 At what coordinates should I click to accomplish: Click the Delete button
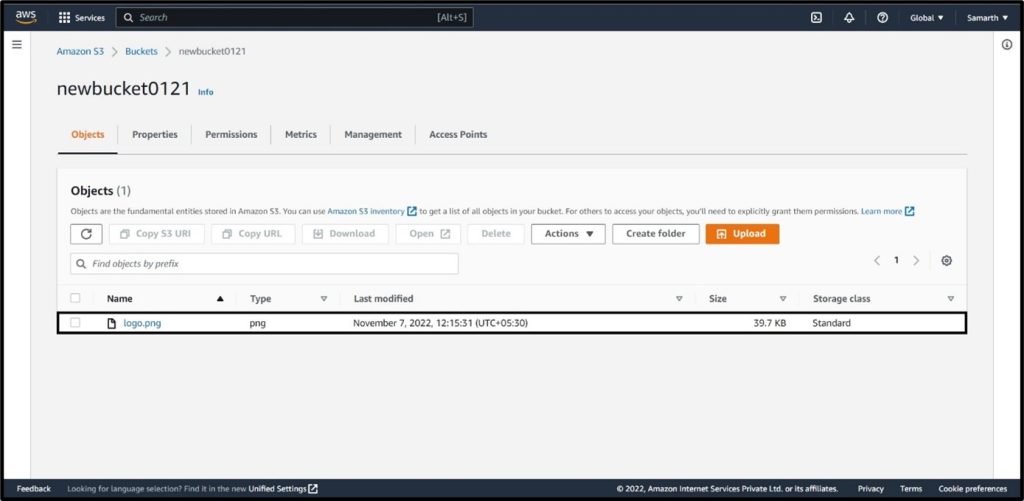(496, 234)
